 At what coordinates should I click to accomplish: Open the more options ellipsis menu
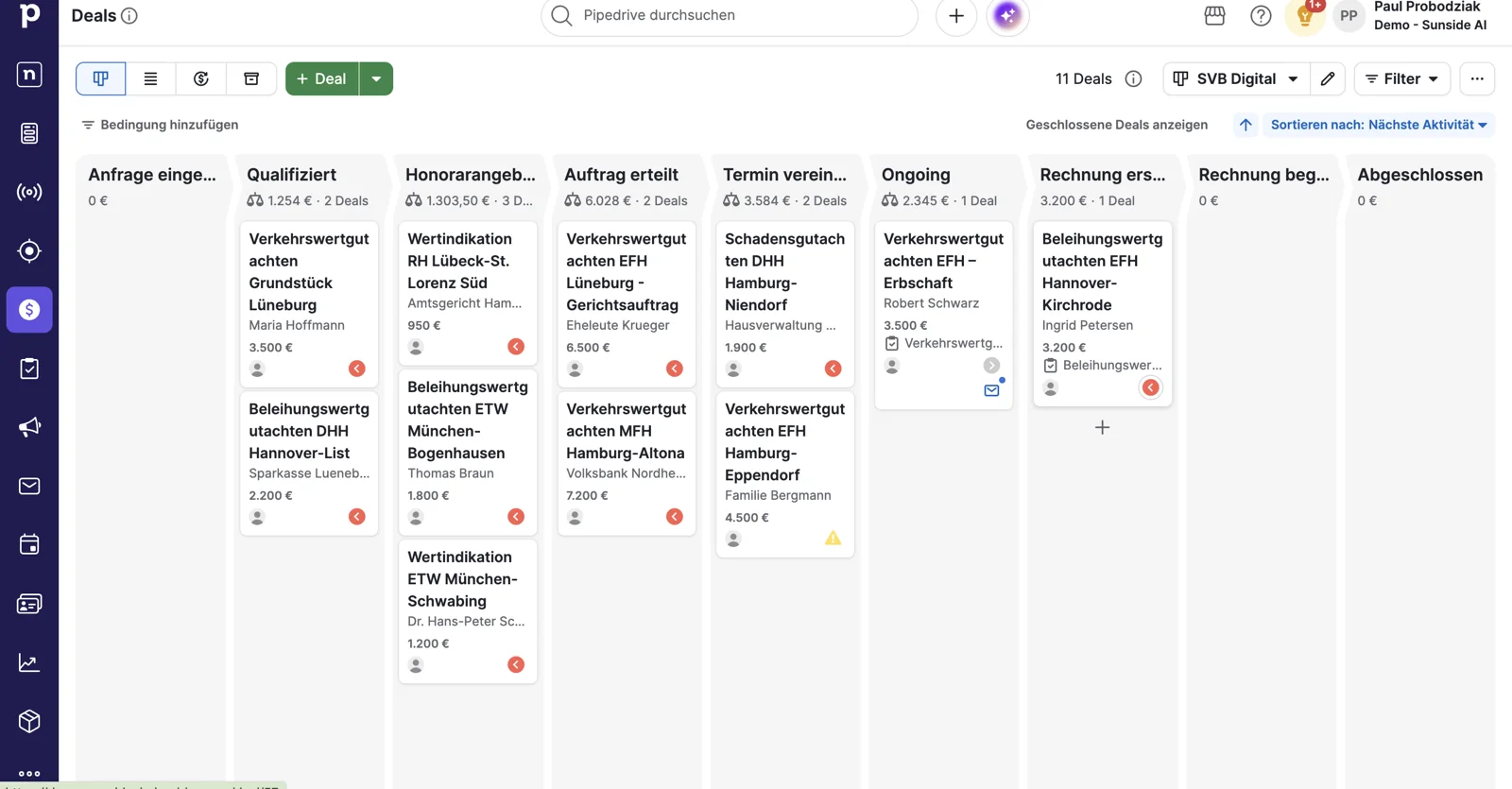click(x=1477, y=79)
